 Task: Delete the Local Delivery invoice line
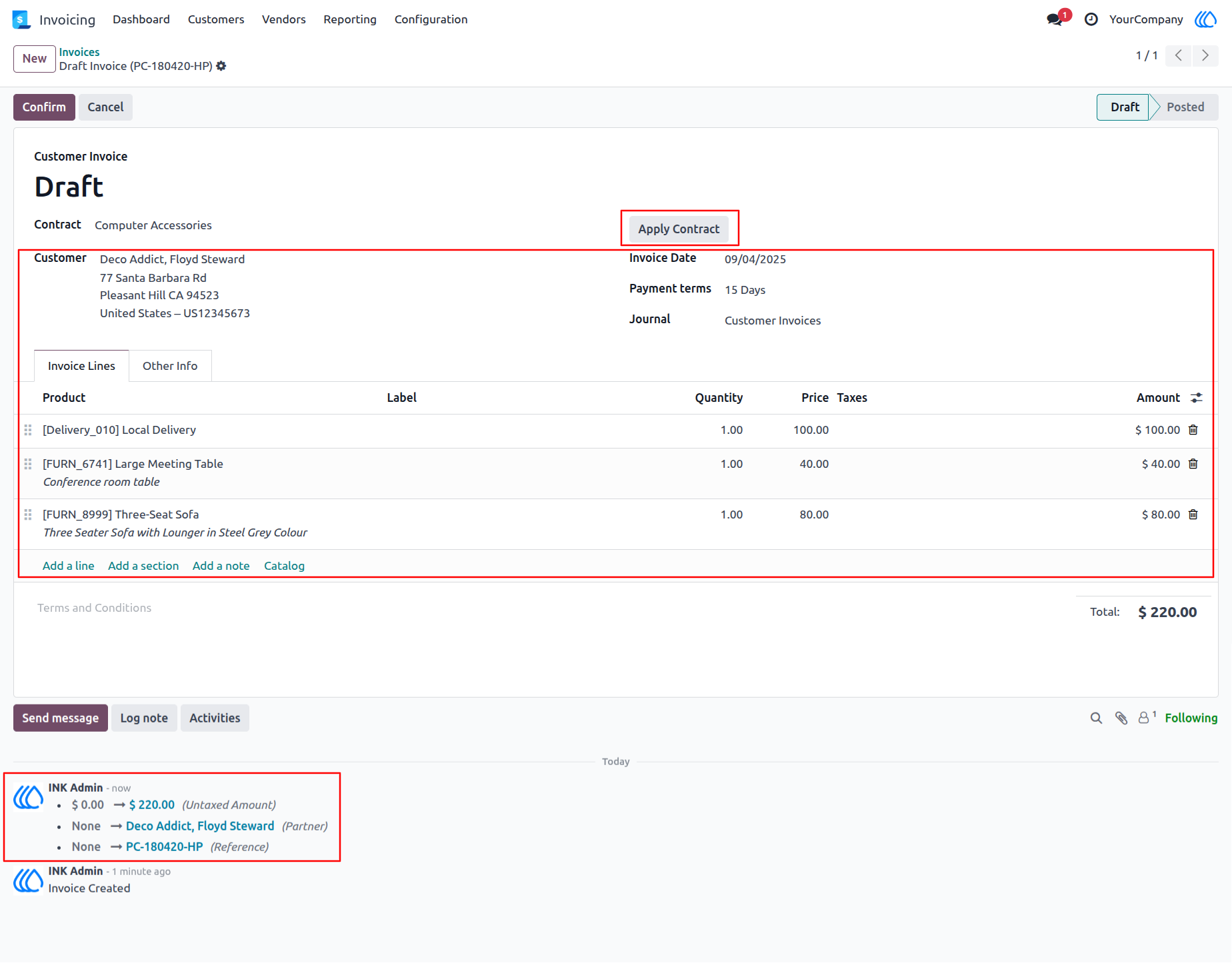(1193, 430)
